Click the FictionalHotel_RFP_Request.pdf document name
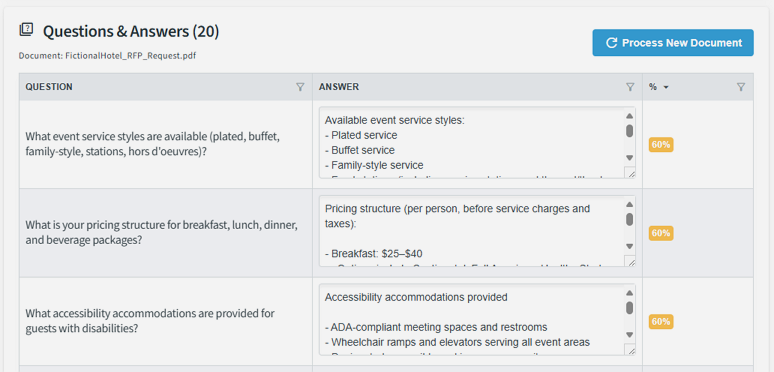This screenshot has height=372, width=774. pyautogui.click(x=130, y=56)
